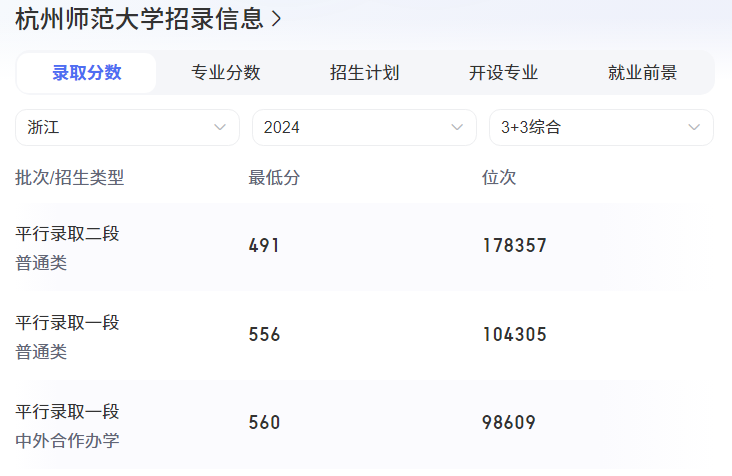Click the 位次 column header
The image size is (732, 476).
point(499,177)
